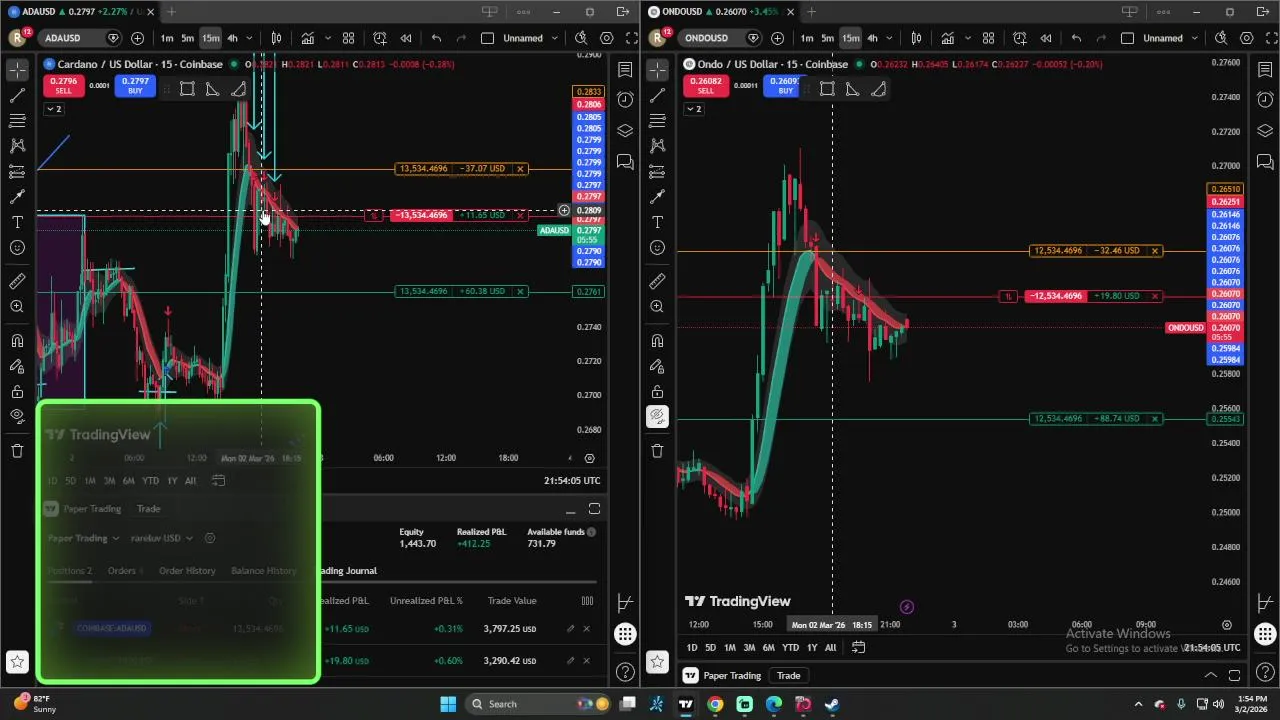Select 4h interval in ADAUSD toolbar

[232, 38]
